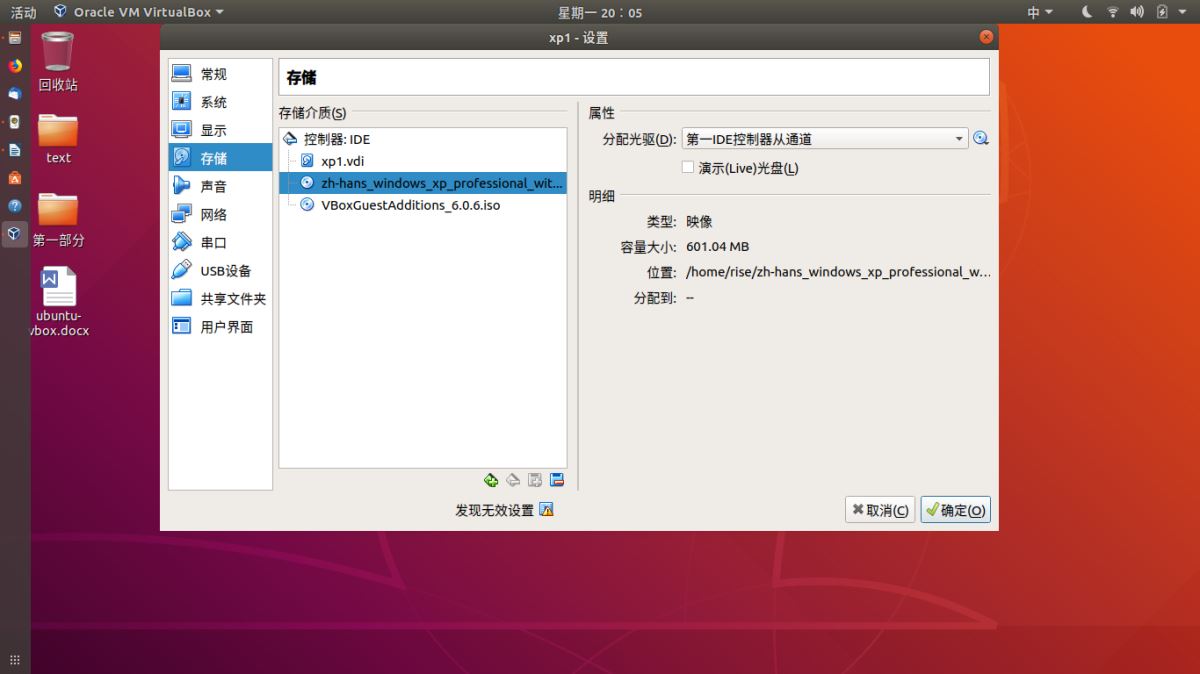Launch Firefox from the dock
Viewport: 1200px width, 674px height.
click(14, 66)
